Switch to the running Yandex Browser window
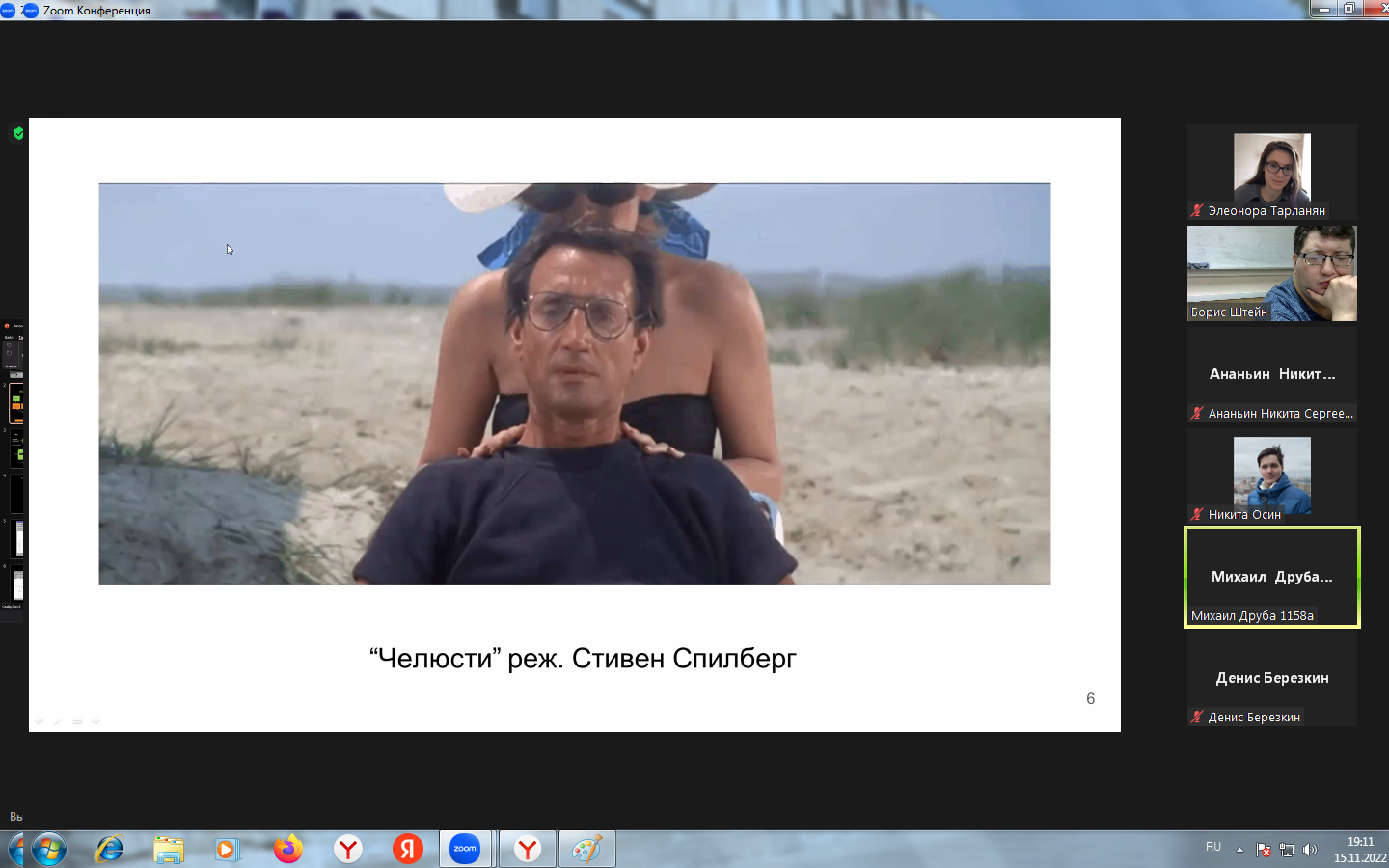This screenshot has width=1389, height=868. point(528,850)
